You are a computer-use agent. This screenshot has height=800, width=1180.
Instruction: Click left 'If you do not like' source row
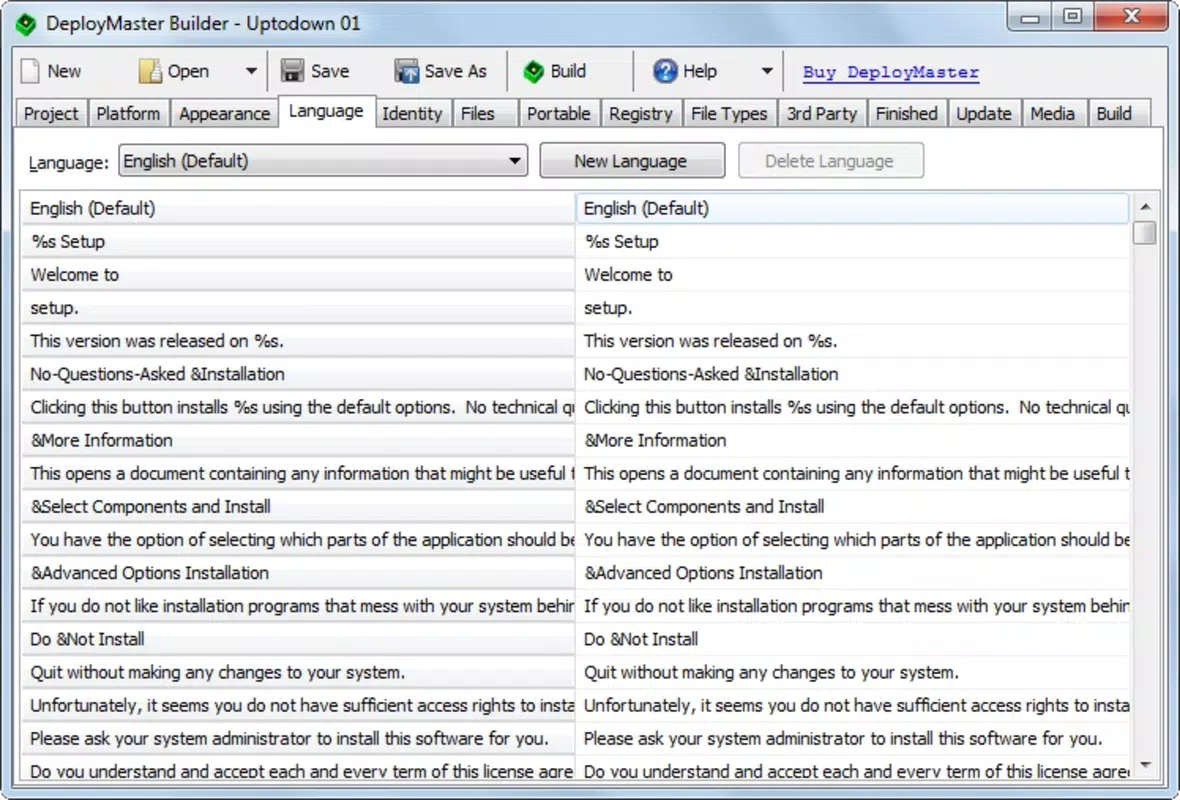pos(298,606)
